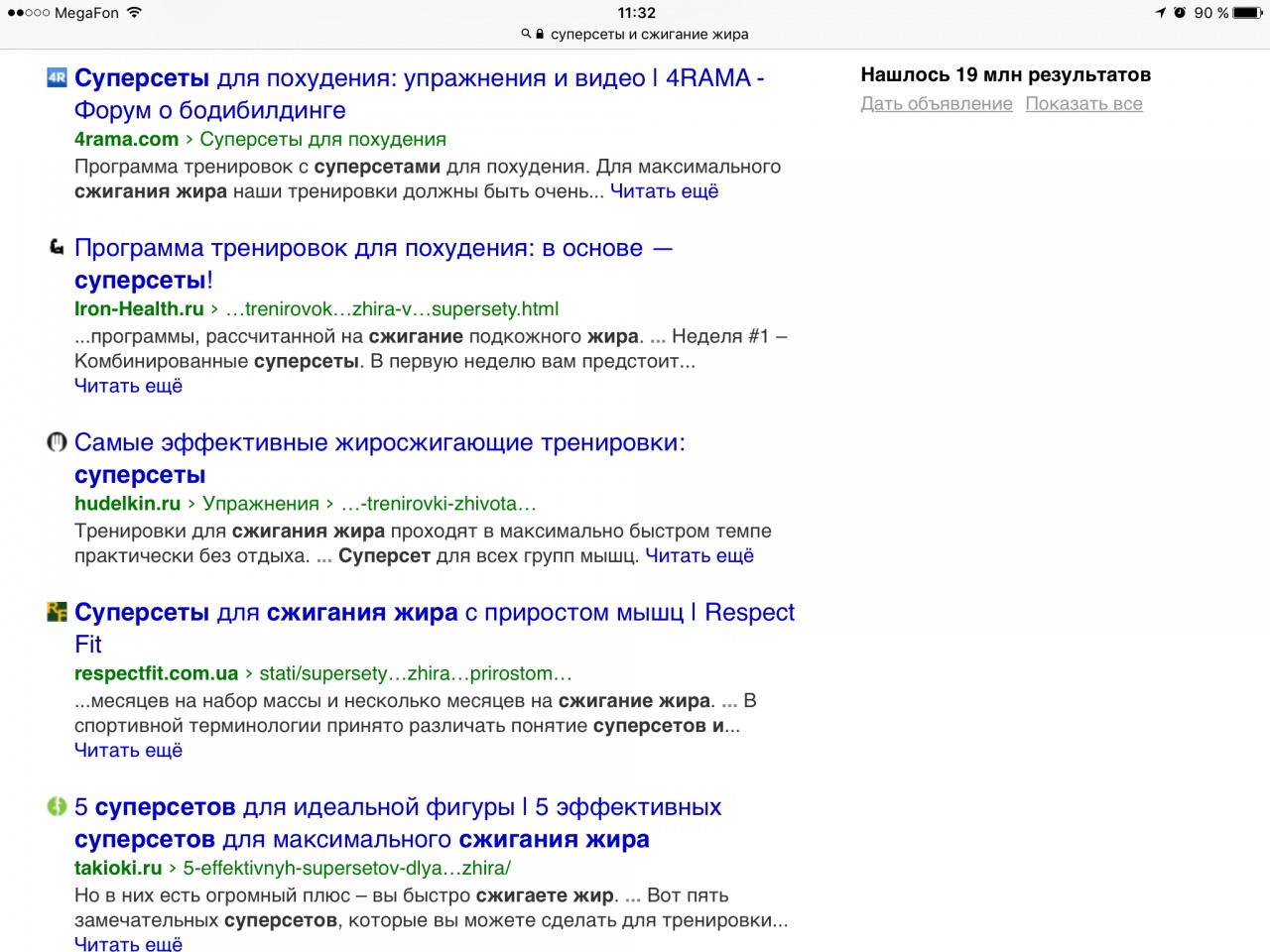Tap the 4RAMA site favicon
This screenshot has width=1270, height=952.
point(57,77)
